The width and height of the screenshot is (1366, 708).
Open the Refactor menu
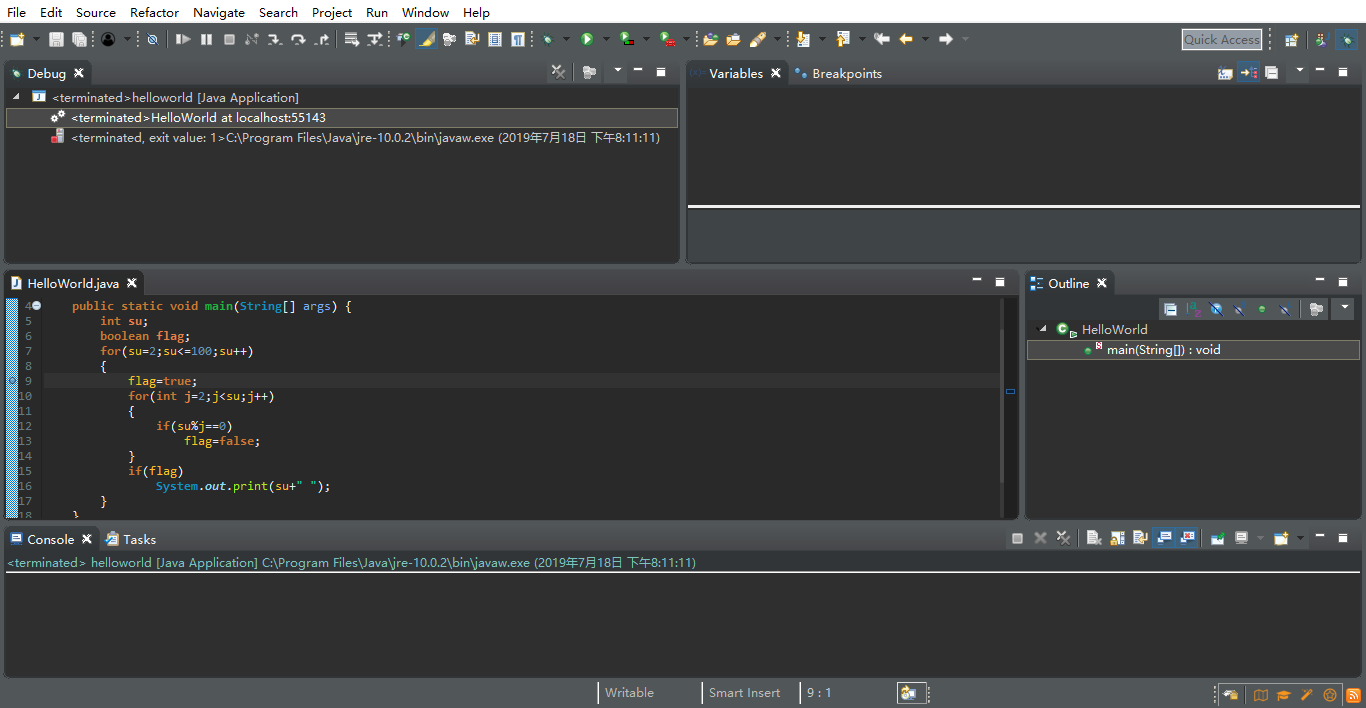(154, 12)
